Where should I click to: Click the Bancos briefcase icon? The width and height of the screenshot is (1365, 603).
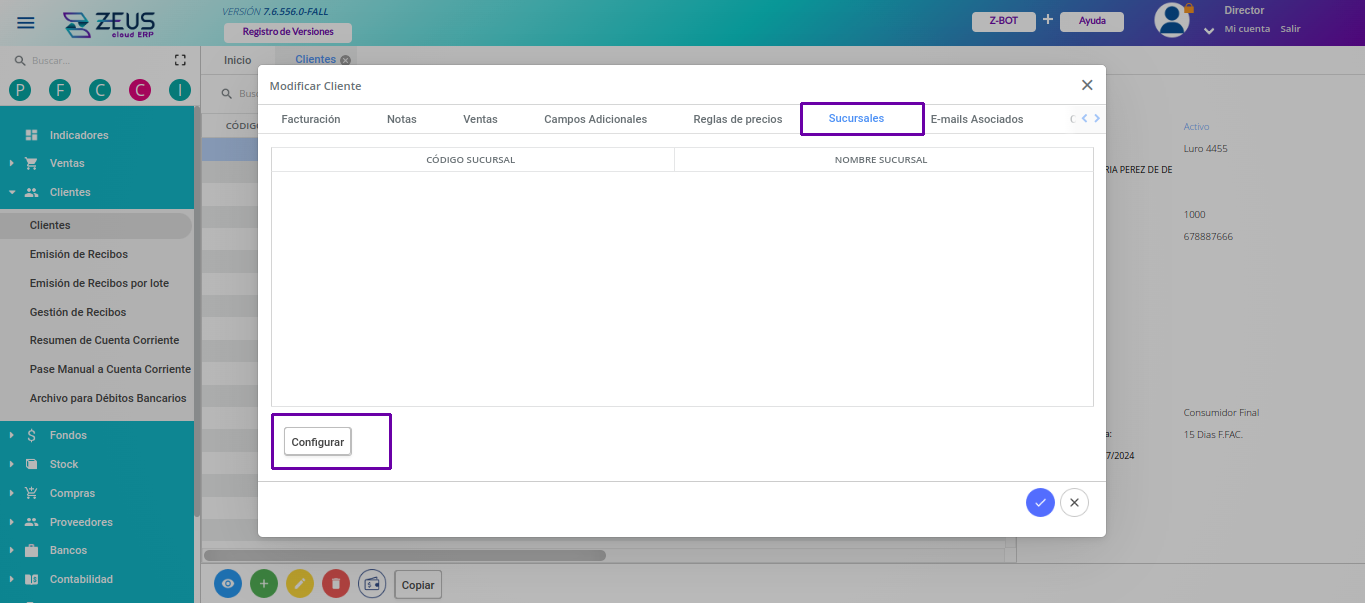click(x=31, y=550)
